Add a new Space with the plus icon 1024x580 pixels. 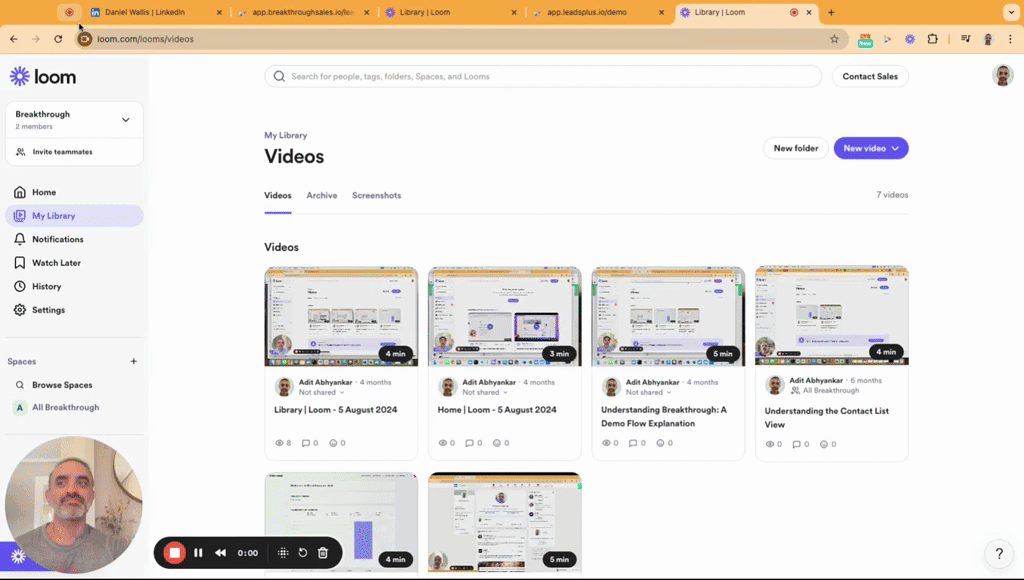[x=133, y=361]
